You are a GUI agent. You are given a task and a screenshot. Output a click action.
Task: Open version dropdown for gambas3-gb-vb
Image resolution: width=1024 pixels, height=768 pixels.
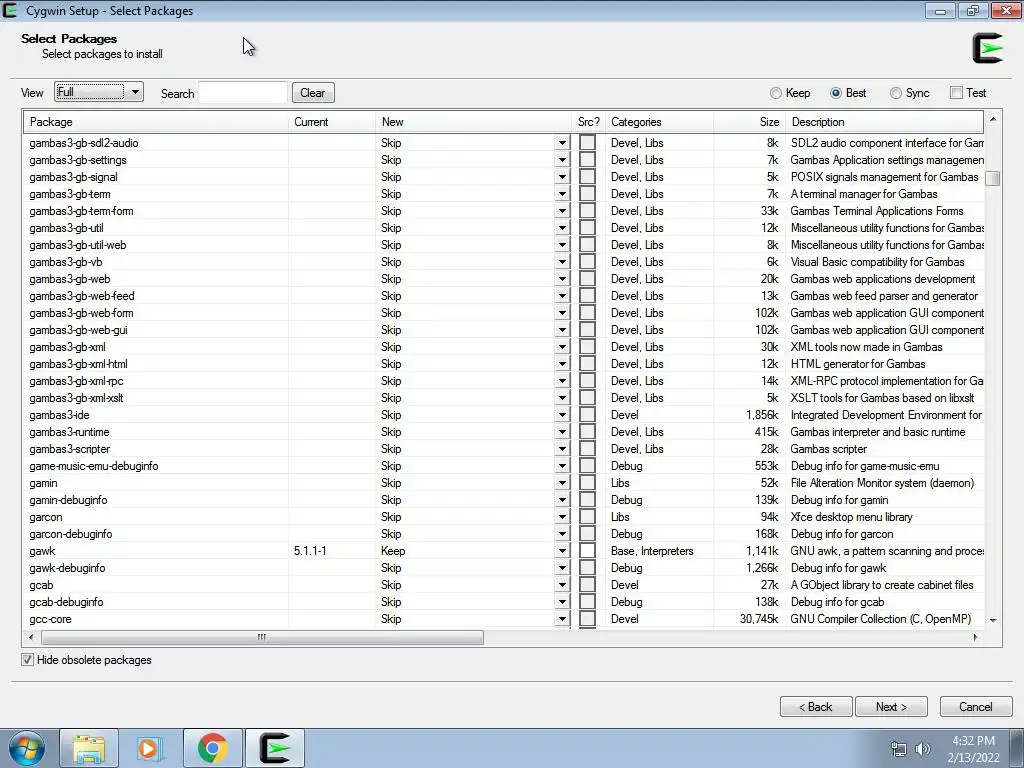tap(562, 262)
